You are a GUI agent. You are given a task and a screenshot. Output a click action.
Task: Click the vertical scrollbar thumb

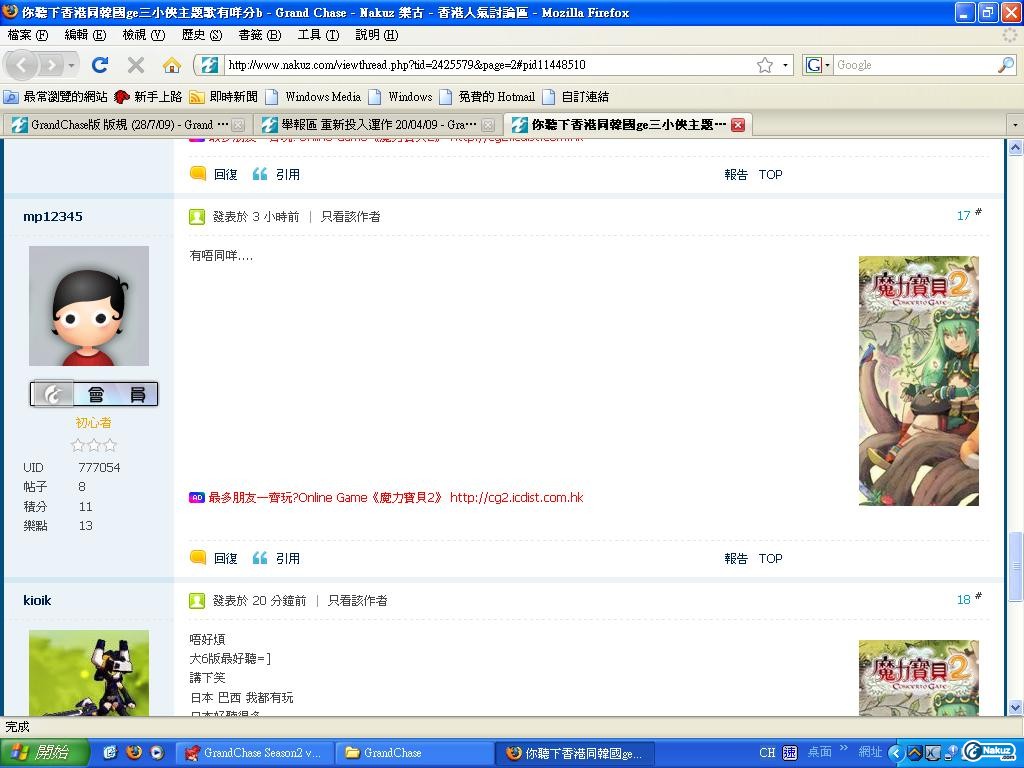(x=1016, y=566)
